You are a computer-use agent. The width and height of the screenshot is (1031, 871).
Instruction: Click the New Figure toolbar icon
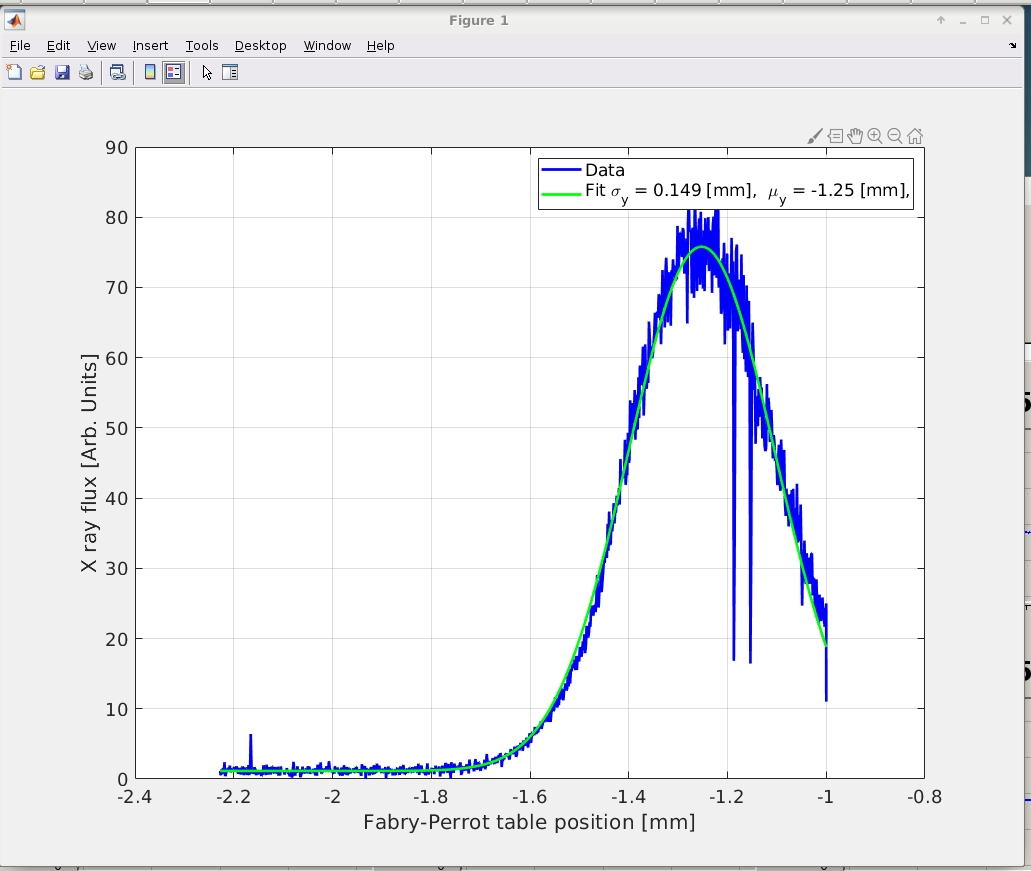click(x=14, y=72)
